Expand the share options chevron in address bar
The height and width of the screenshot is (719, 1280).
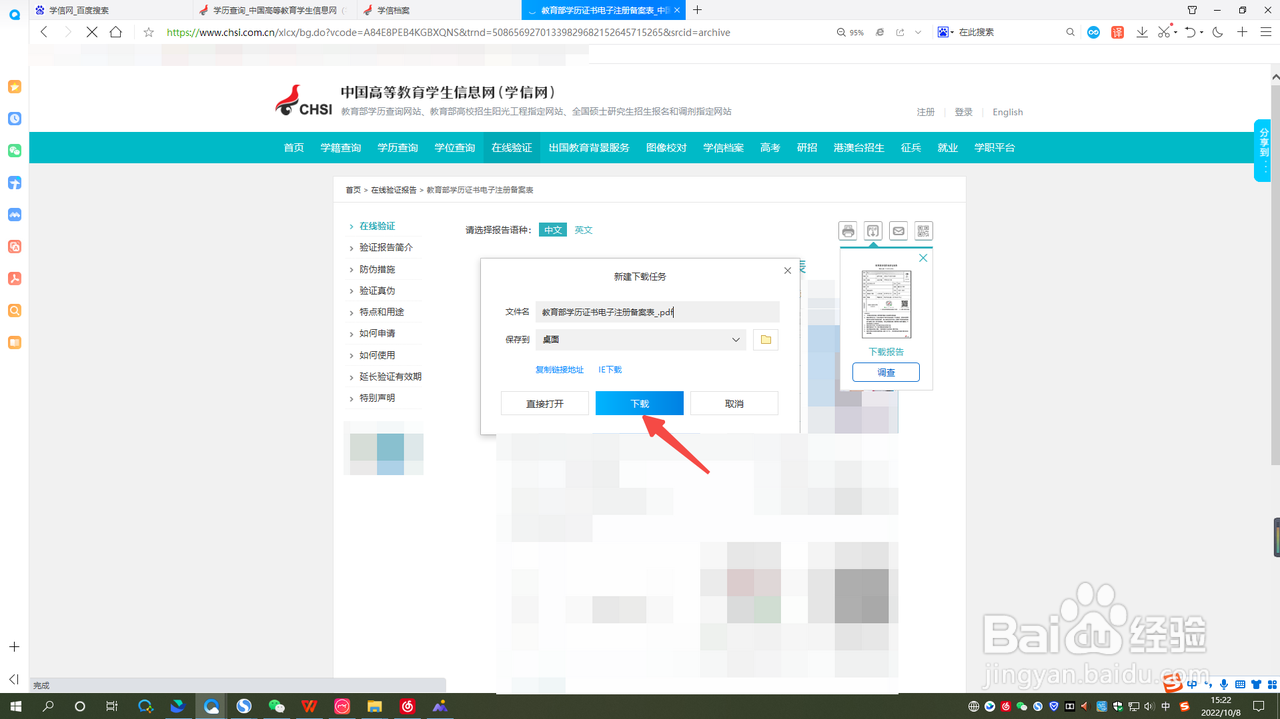coord(918,32)
